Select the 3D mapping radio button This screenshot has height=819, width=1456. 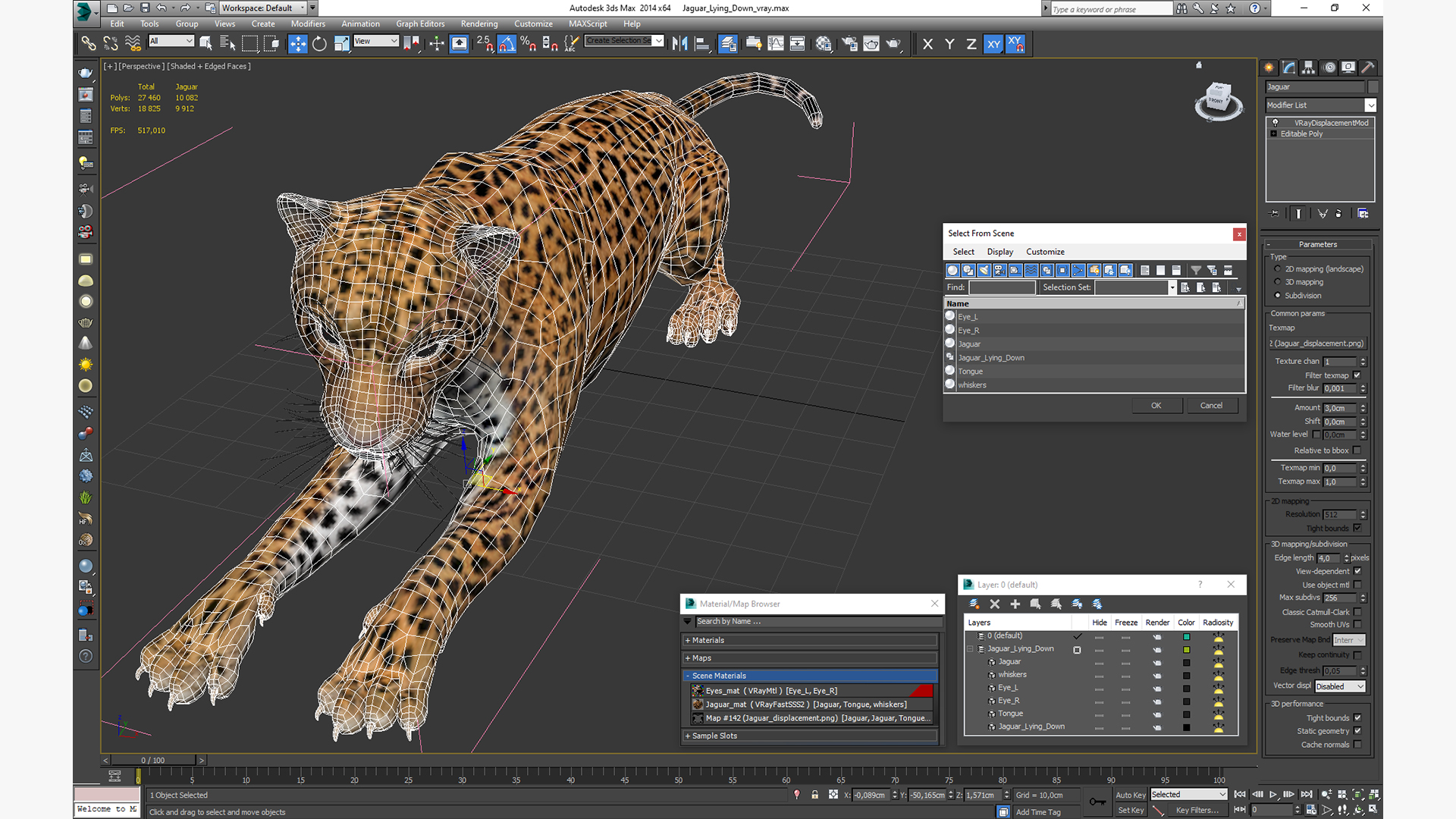pyautogui.click(x=1278, y=282)
